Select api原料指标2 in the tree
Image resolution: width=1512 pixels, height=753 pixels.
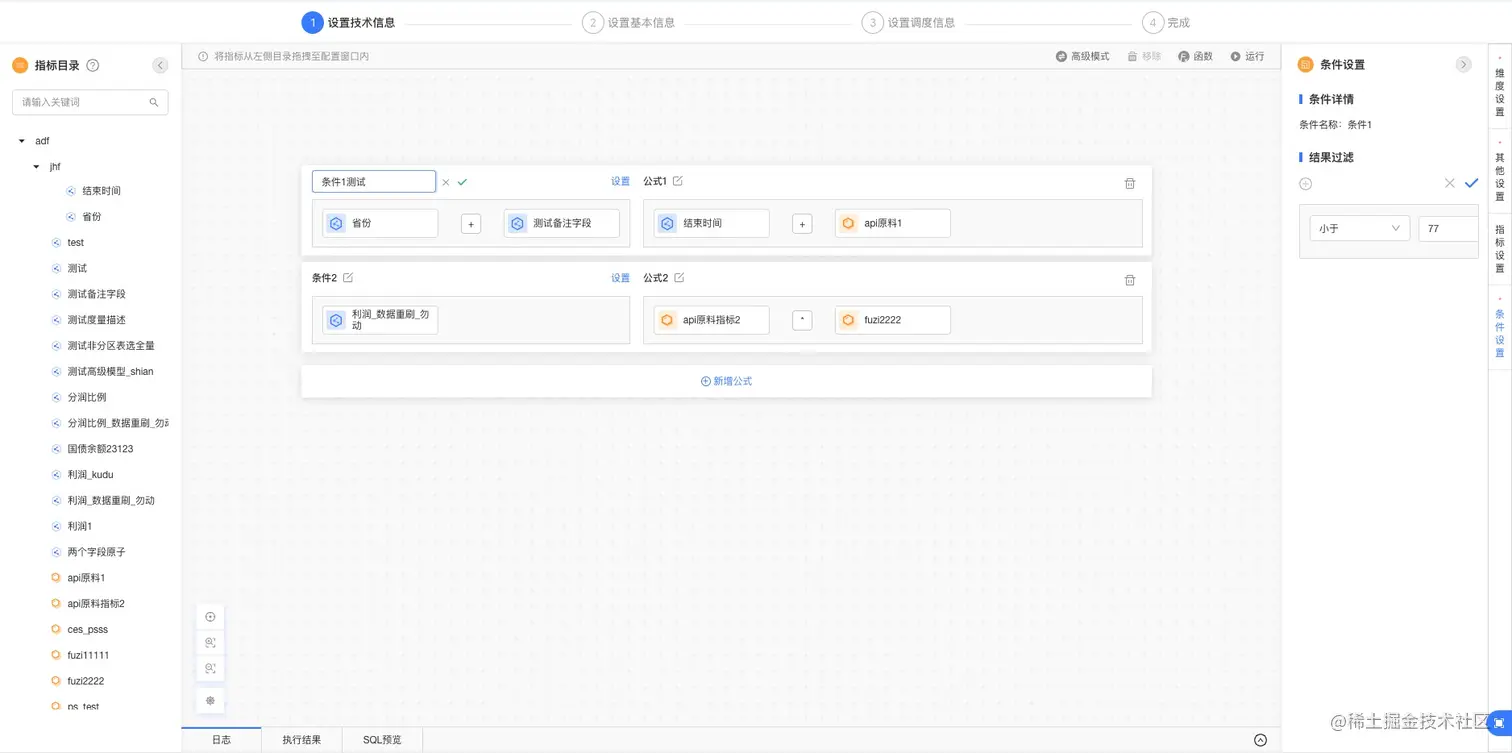pyautogui.click(x=95, y=604)
